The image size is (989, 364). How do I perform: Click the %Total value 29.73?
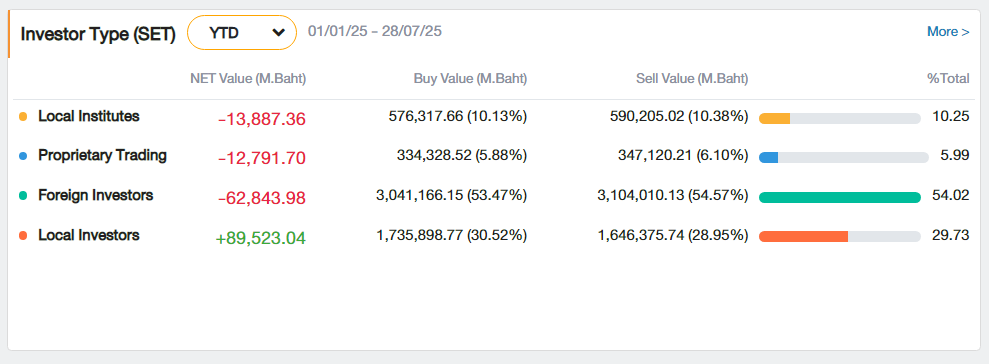click(x=951, y=235)
